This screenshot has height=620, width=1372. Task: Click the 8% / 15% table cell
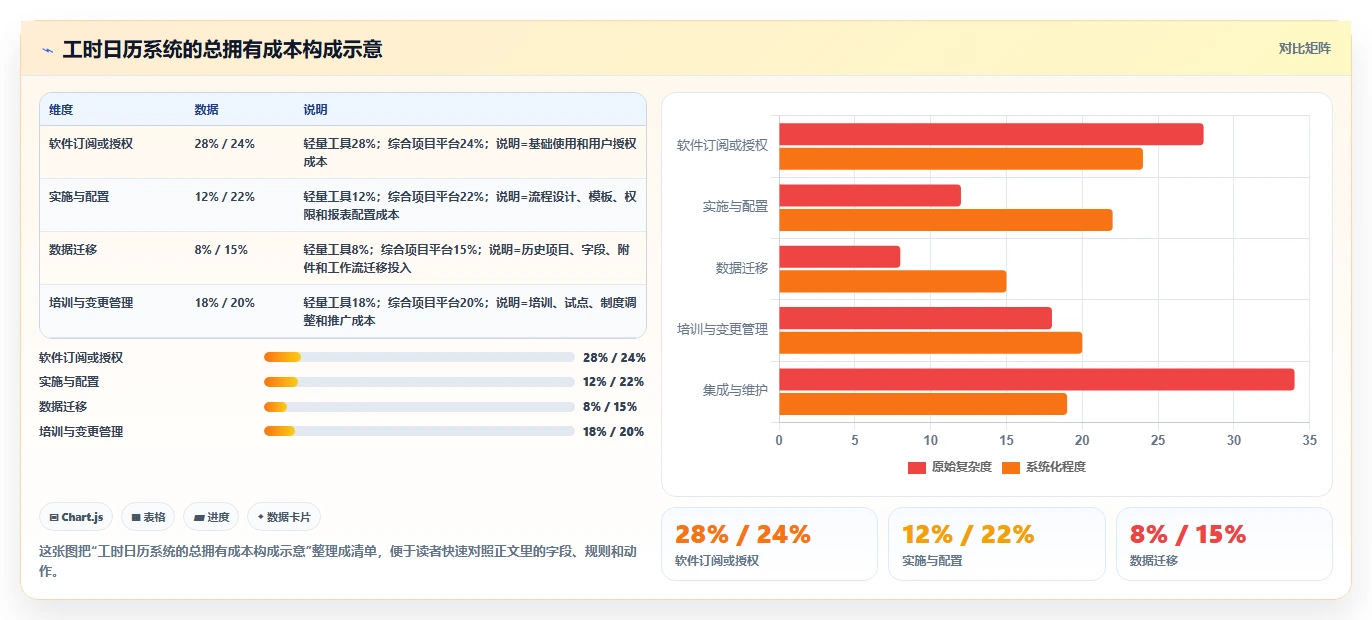pos(221,250)
